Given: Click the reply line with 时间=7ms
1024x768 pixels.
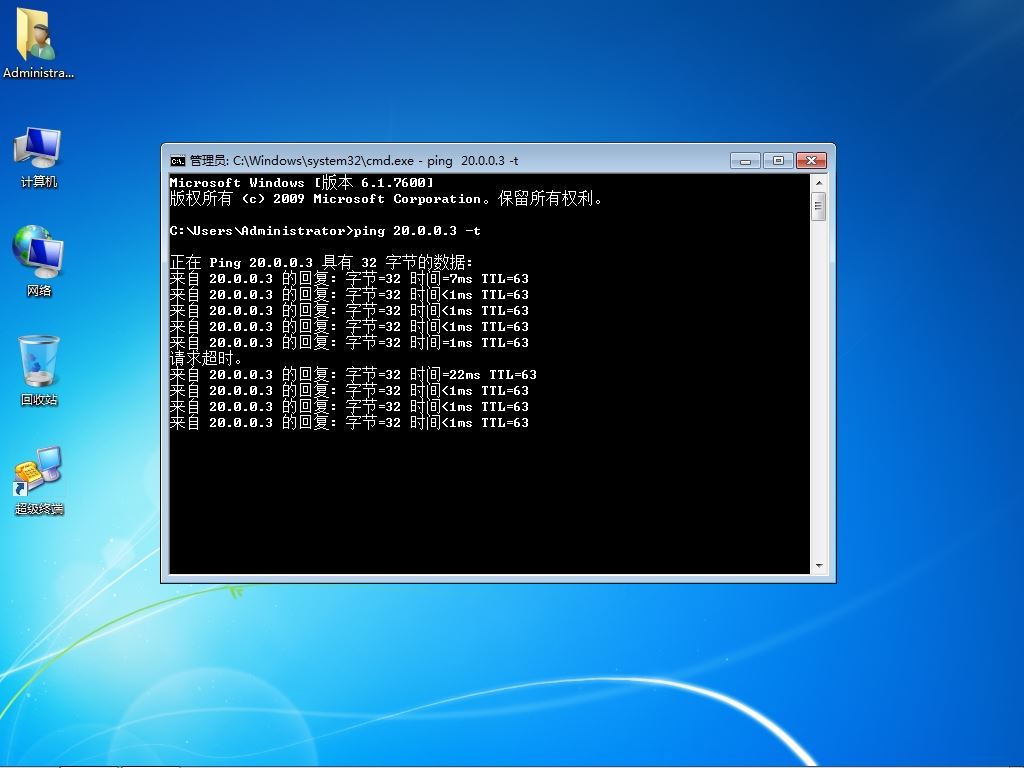Looking at the screenshot, I should tap(349, 279).
